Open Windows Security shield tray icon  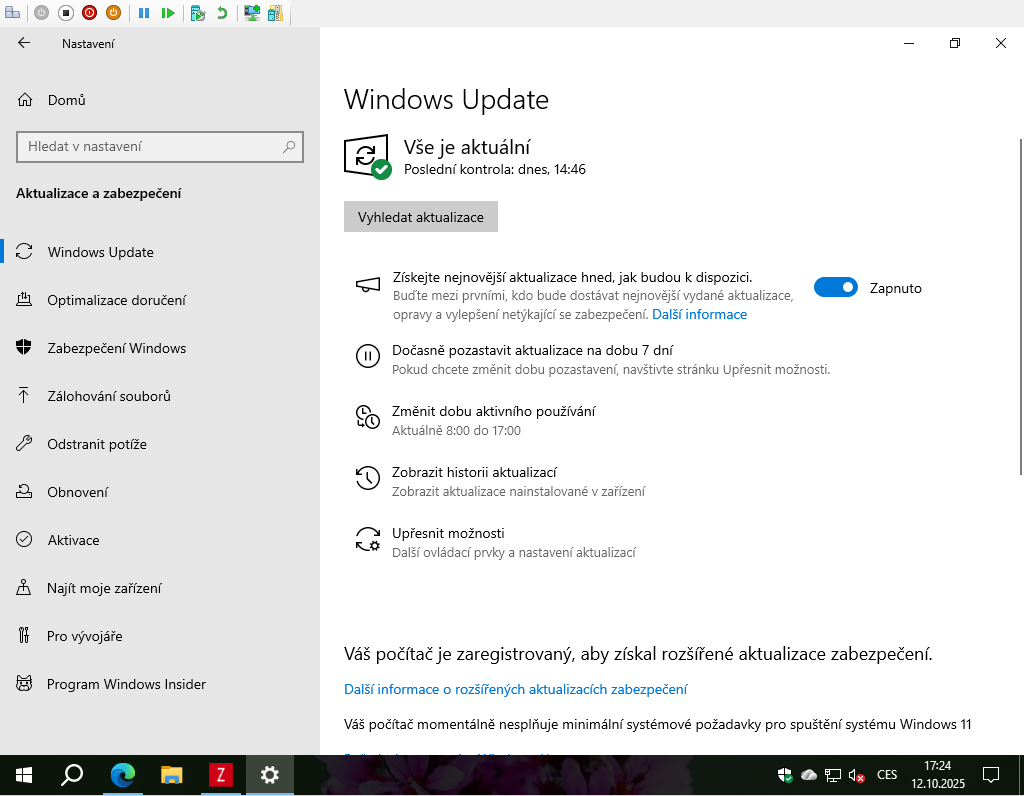pos(786,775)
